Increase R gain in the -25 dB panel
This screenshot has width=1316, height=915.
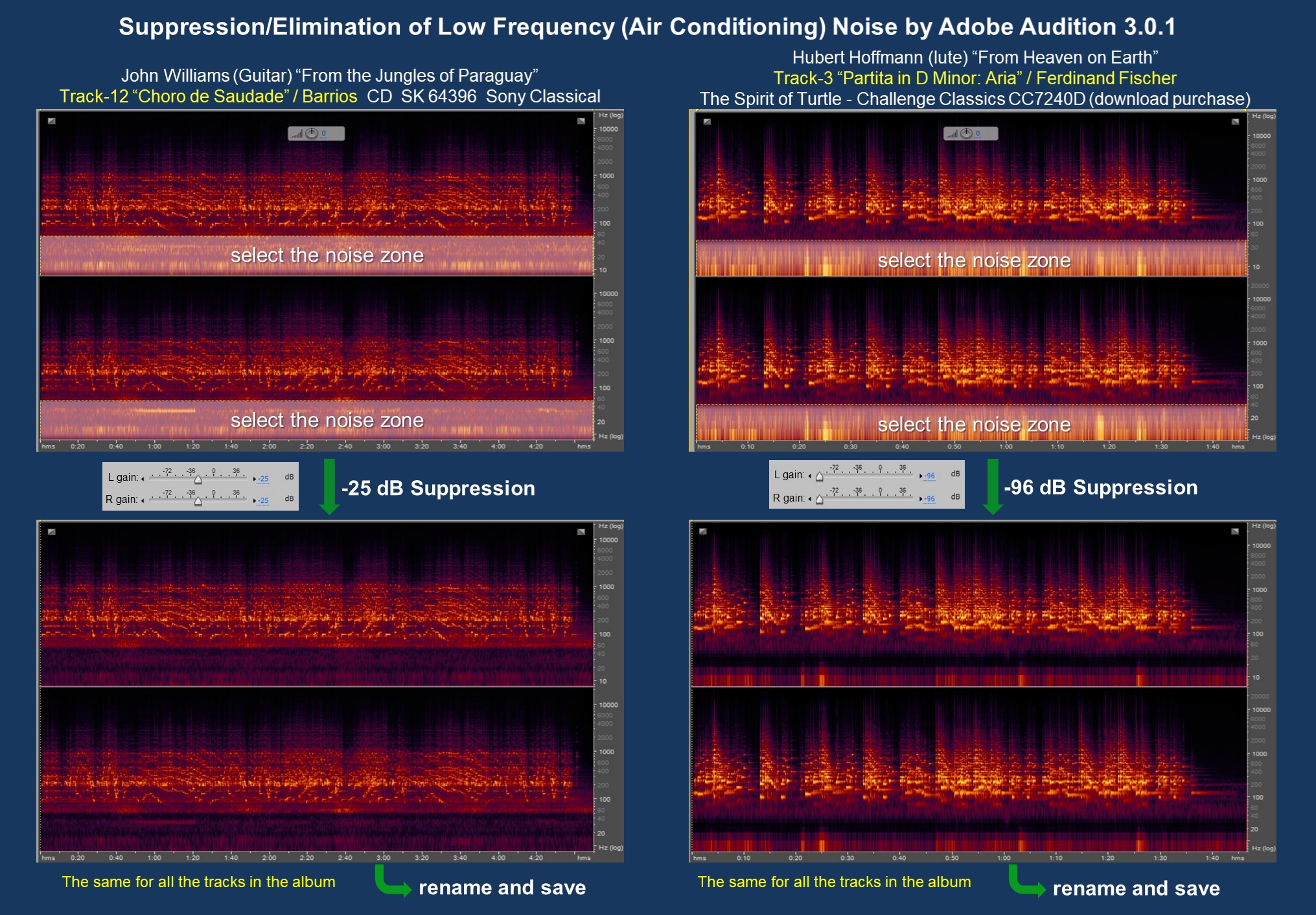click(254, 500)
